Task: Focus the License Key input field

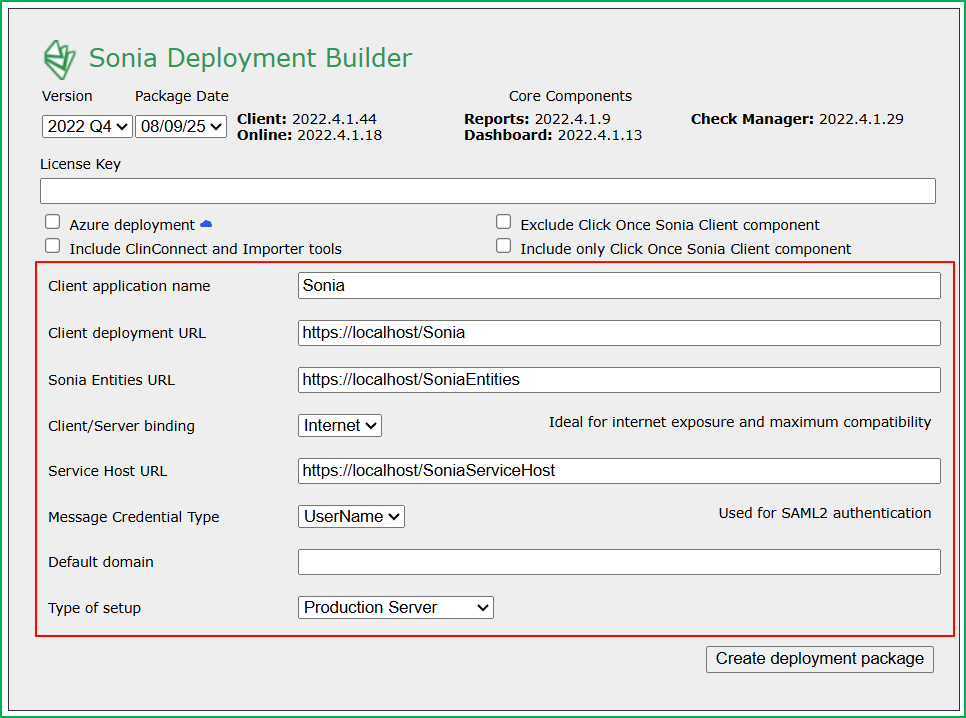Action: coord(488,191)
